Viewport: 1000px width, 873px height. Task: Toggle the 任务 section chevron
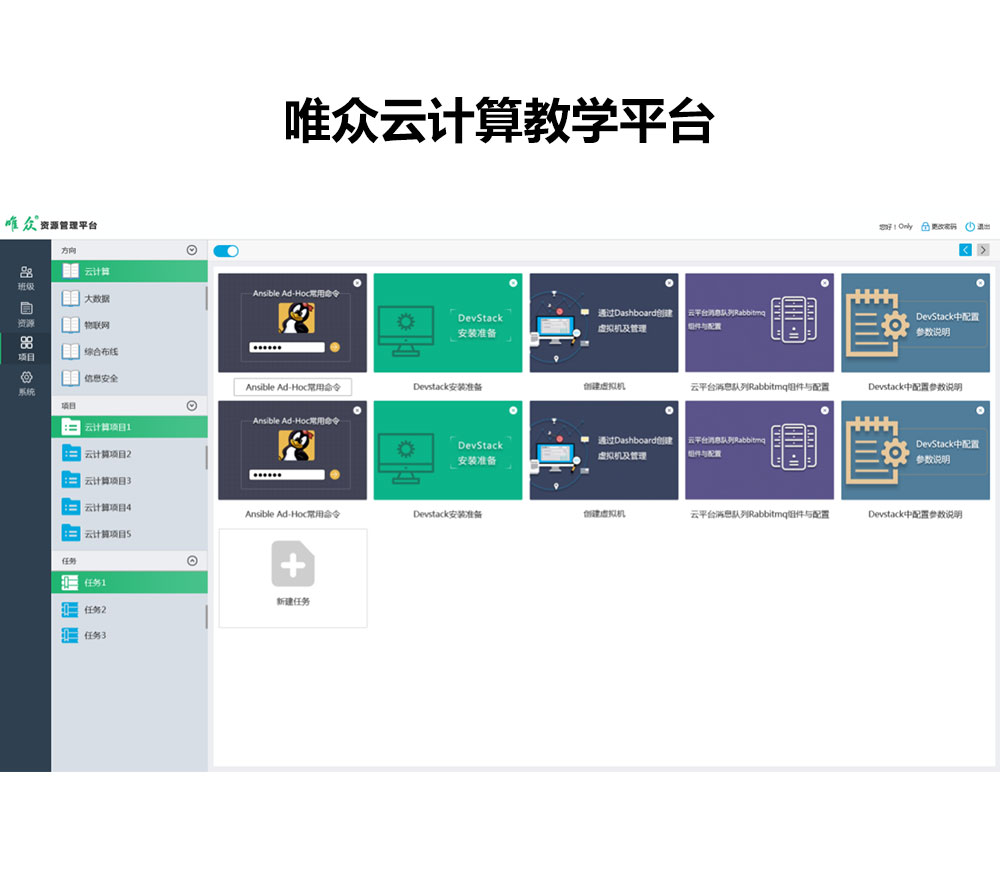192,561
